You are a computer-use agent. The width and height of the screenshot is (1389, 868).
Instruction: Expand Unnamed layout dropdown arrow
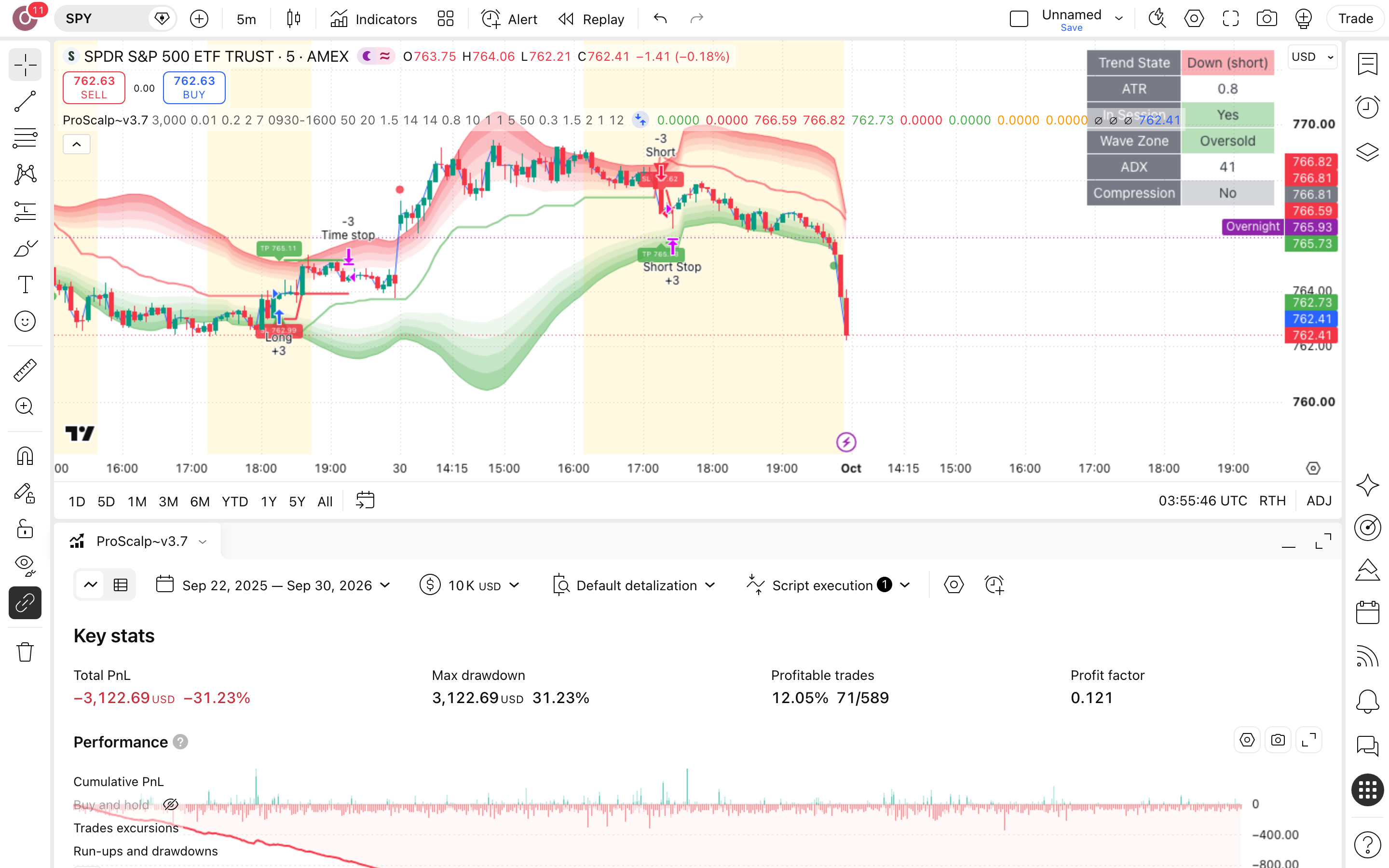pyautogui.click(x=1118, y=19)
